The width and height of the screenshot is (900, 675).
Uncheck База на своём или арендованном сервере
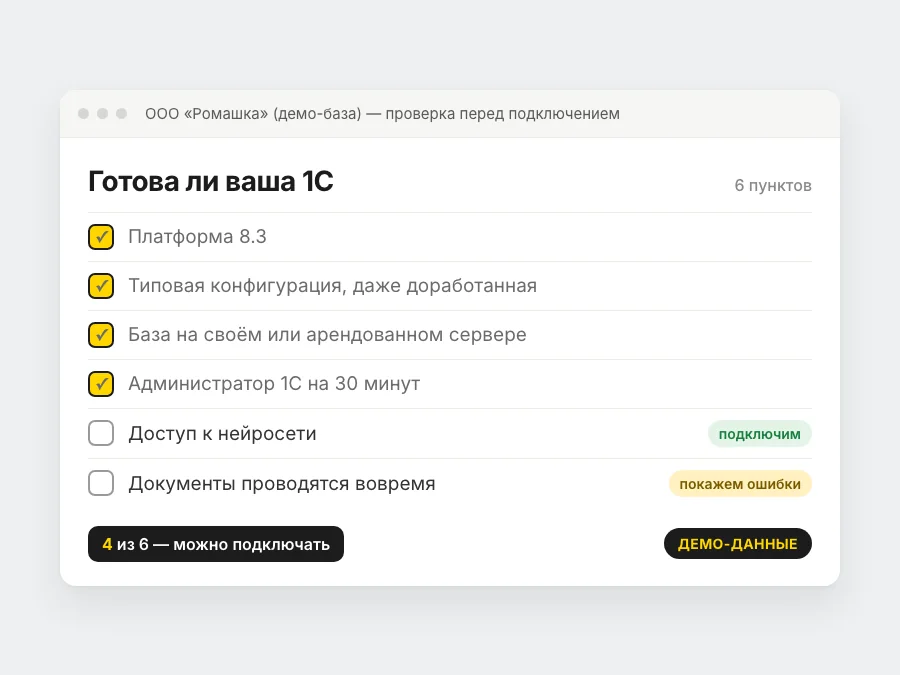[101, 335]
